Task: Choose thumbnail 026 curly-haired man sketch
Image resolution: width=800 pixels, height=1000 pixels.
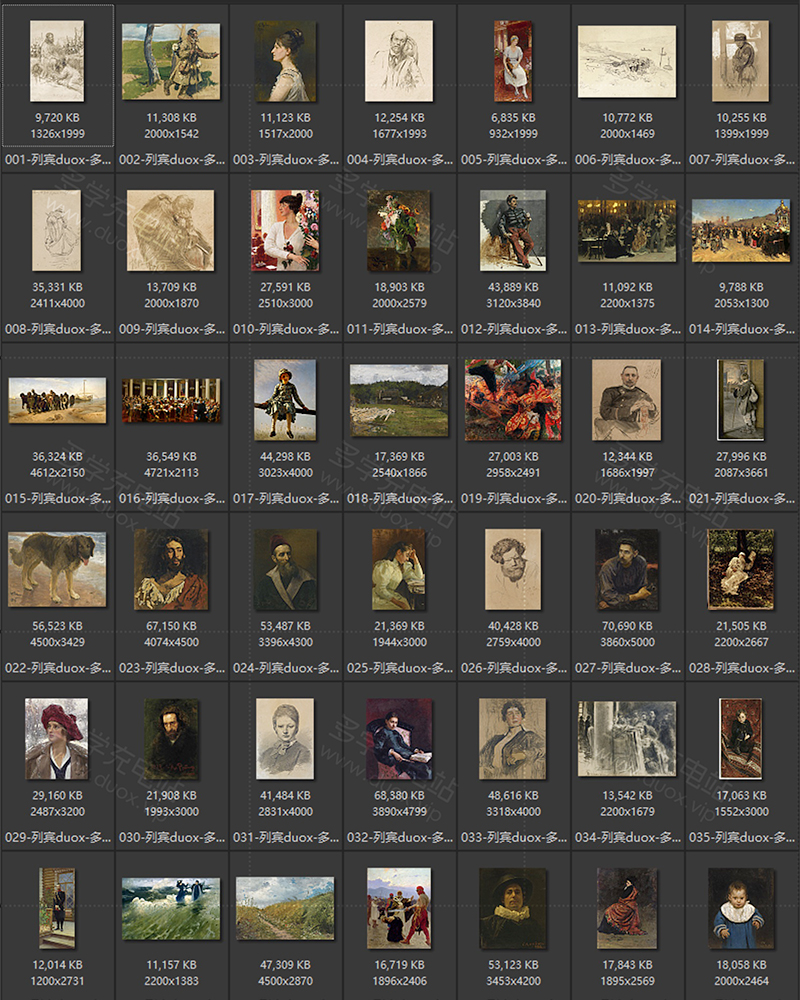Action: (x=513, y=570)
